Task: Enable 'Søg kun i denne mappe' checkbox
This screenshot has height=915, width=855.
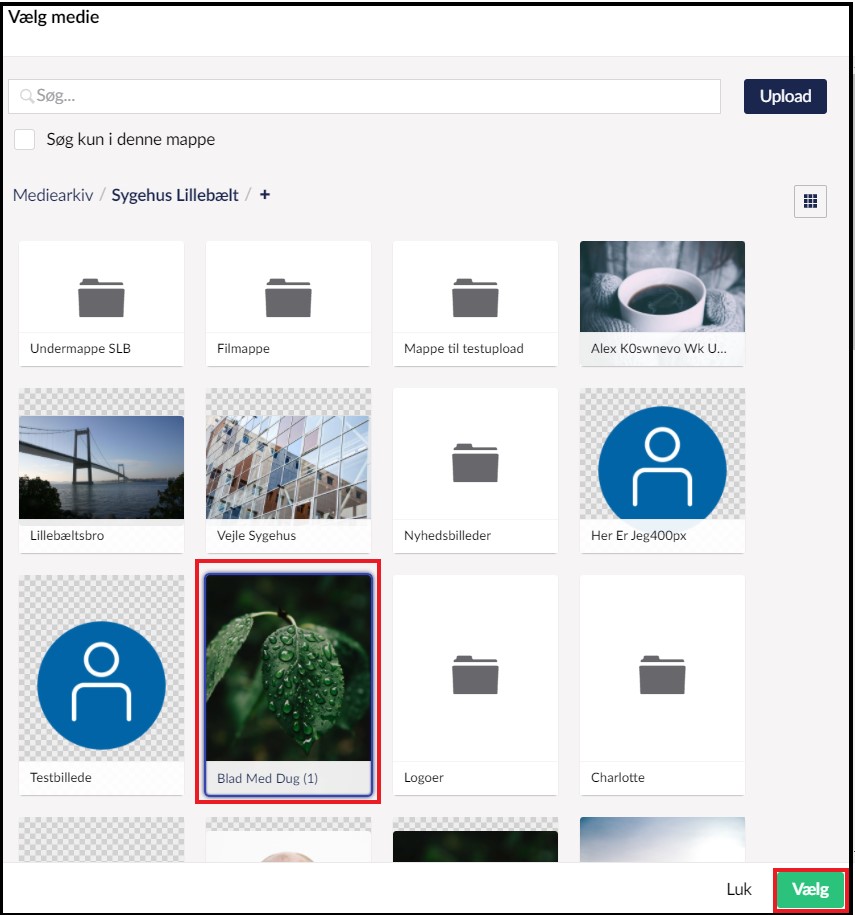Action: 25,139
